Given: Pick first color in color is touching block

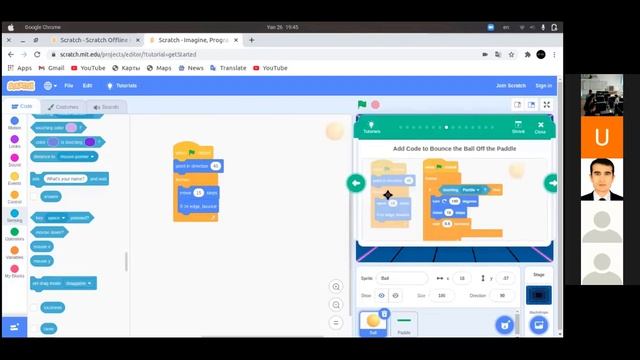Looking at the screenshot, I should 53,142.
